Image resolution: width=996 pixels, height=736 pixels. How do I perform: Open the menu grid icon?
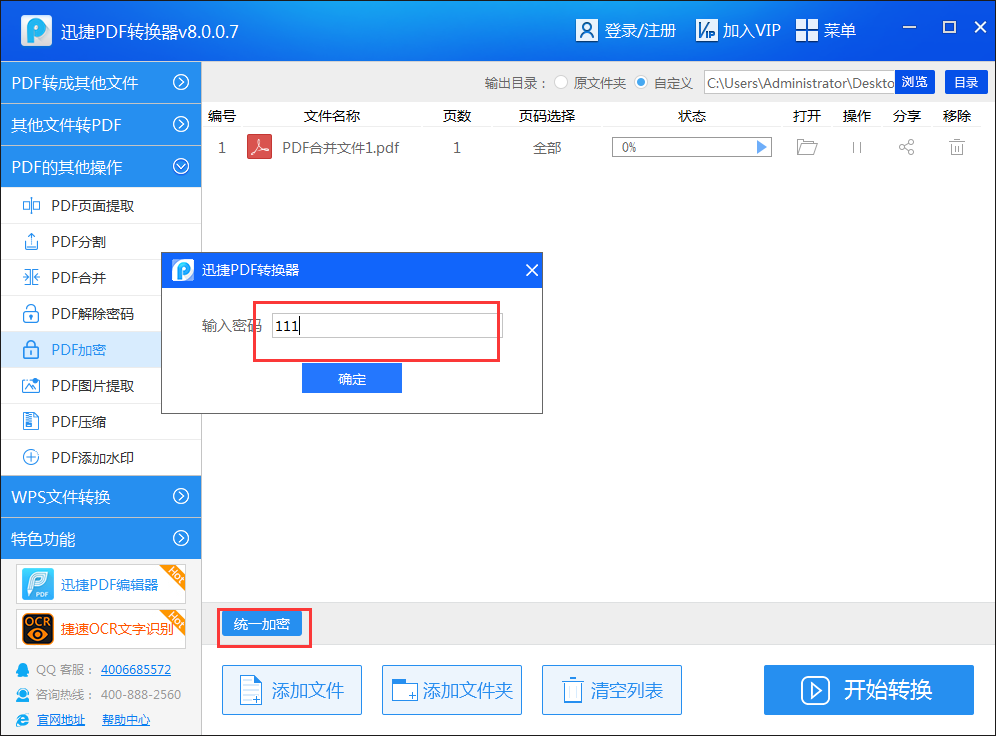(x=806, y=30)
